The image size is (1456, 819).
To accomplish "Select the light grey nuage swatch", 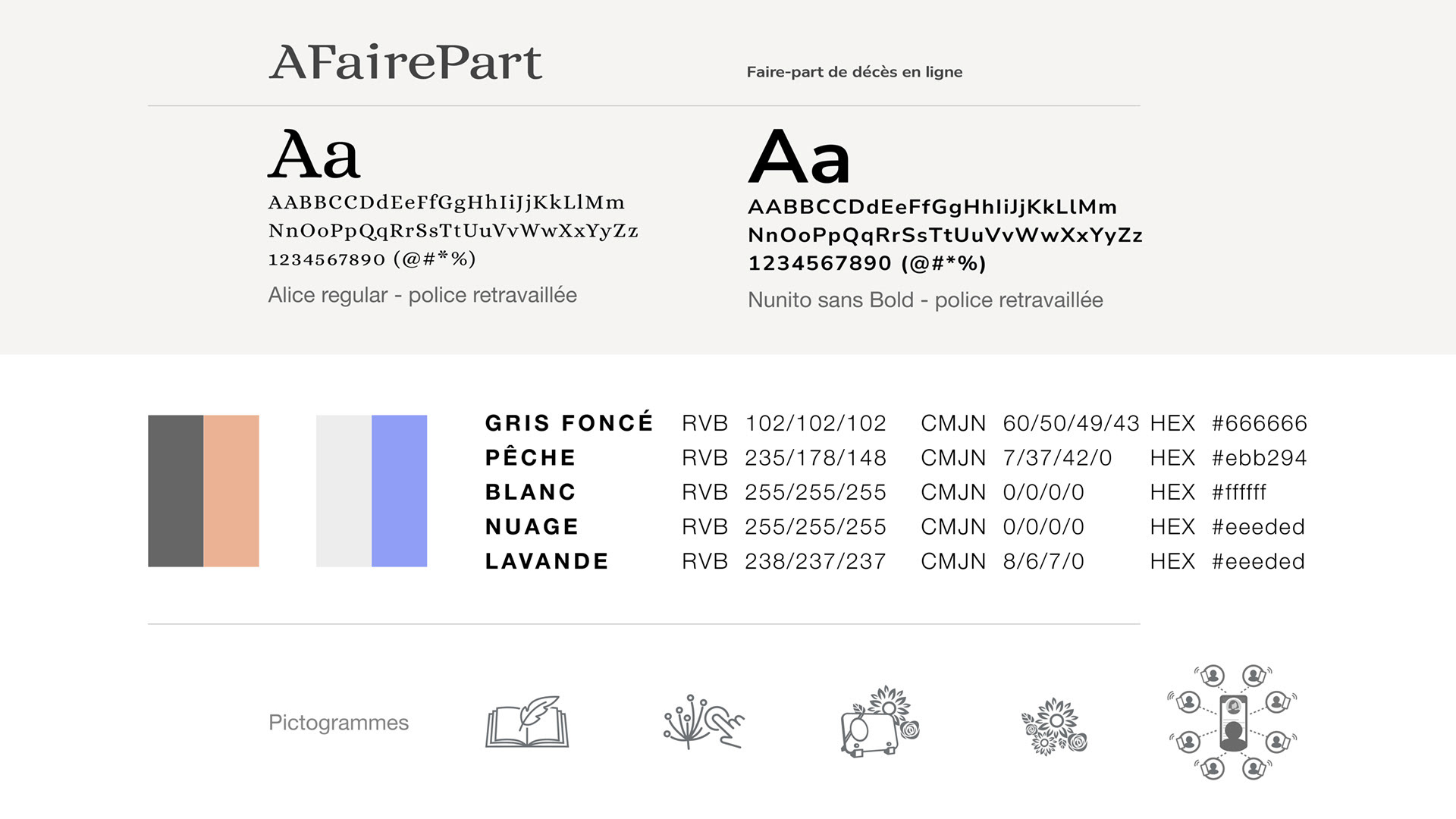I will pyautogui.click(x=344, y=491).
